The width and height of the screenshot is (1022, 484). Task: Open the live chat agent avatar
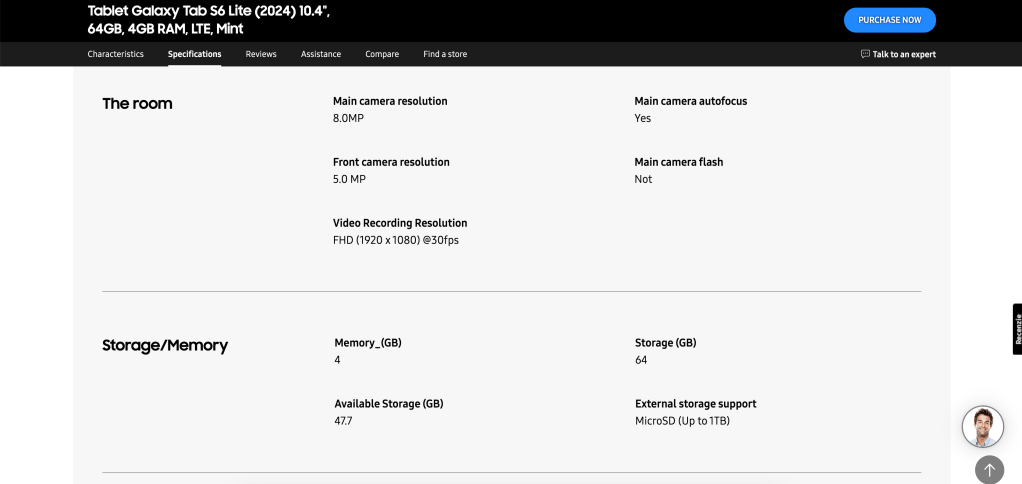click(982, 427)
